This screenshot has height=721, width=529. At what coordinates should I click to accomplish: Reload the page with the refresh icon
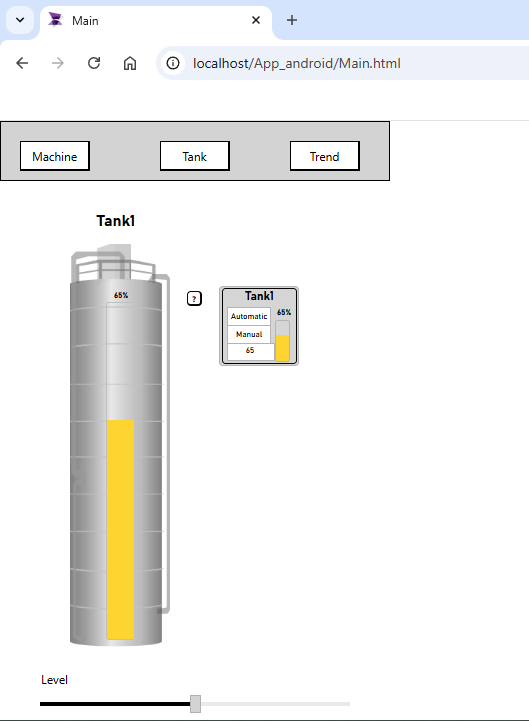(94, 63)
